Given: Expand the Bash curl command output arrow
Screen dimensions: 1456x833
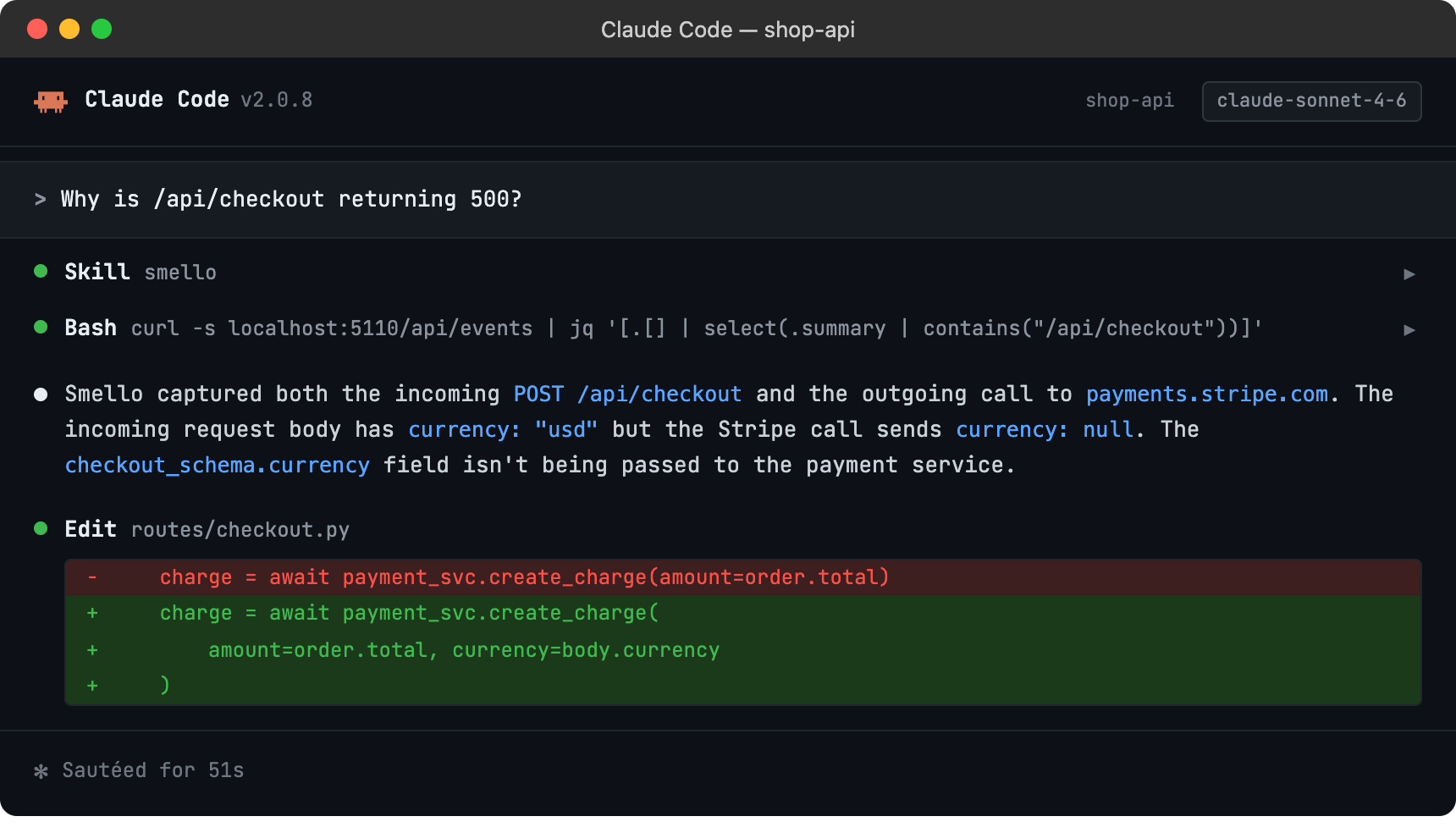Looking at the screenshot, I should click(1409, 329).
